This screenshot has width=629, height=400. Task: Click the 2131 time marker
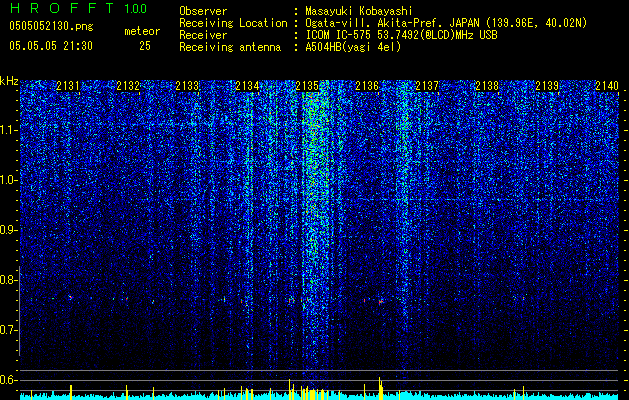coord(68,85)
